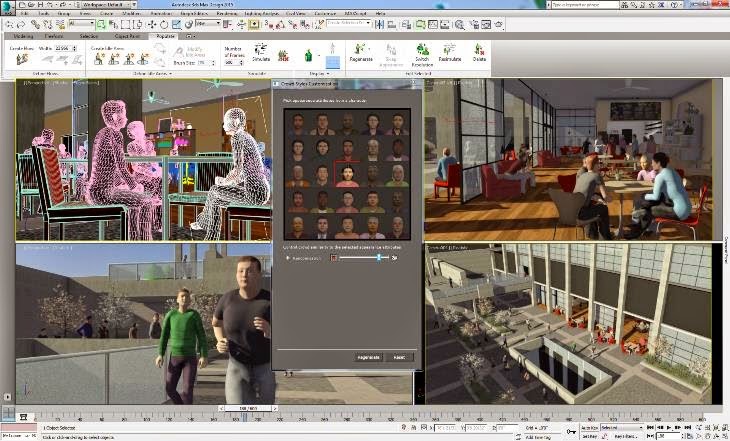Toggle Percent Snap on the toolbar
Image resolution: width=730 pixels, height=441 pixels.
coord(293,25)
